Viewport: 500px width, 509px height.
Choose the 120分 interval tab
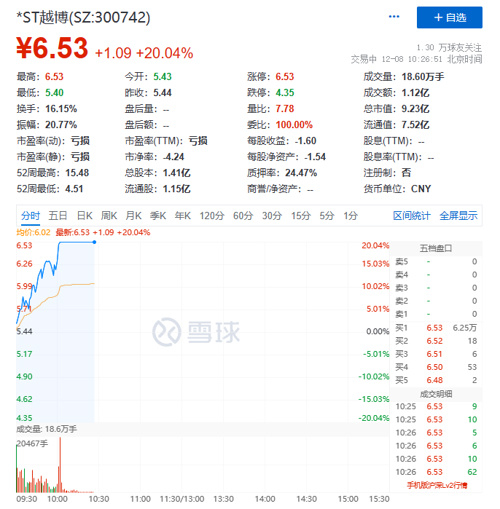coord(212,216)
